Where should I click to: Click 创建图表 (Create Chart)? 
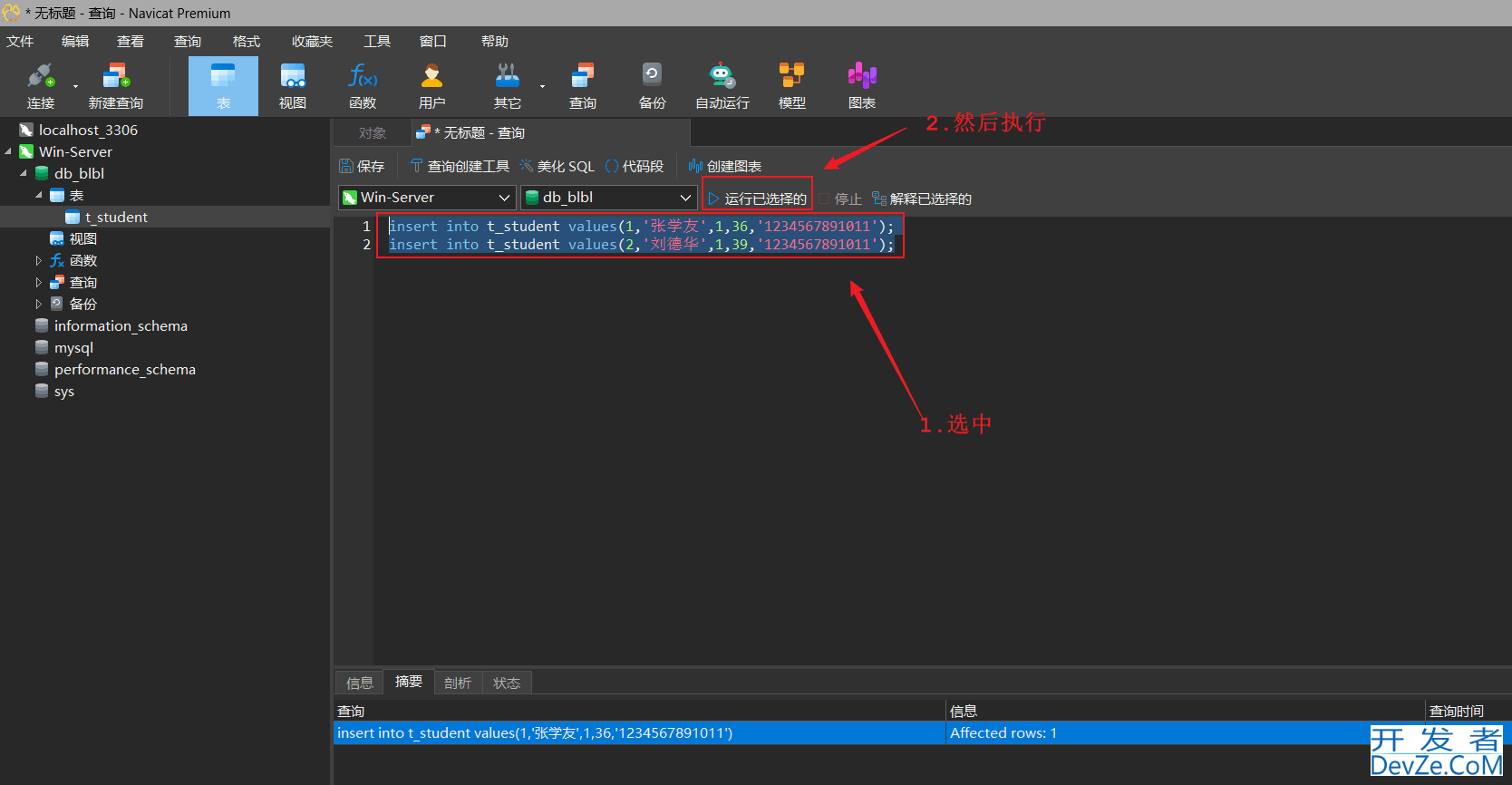(x=725, y=166)
